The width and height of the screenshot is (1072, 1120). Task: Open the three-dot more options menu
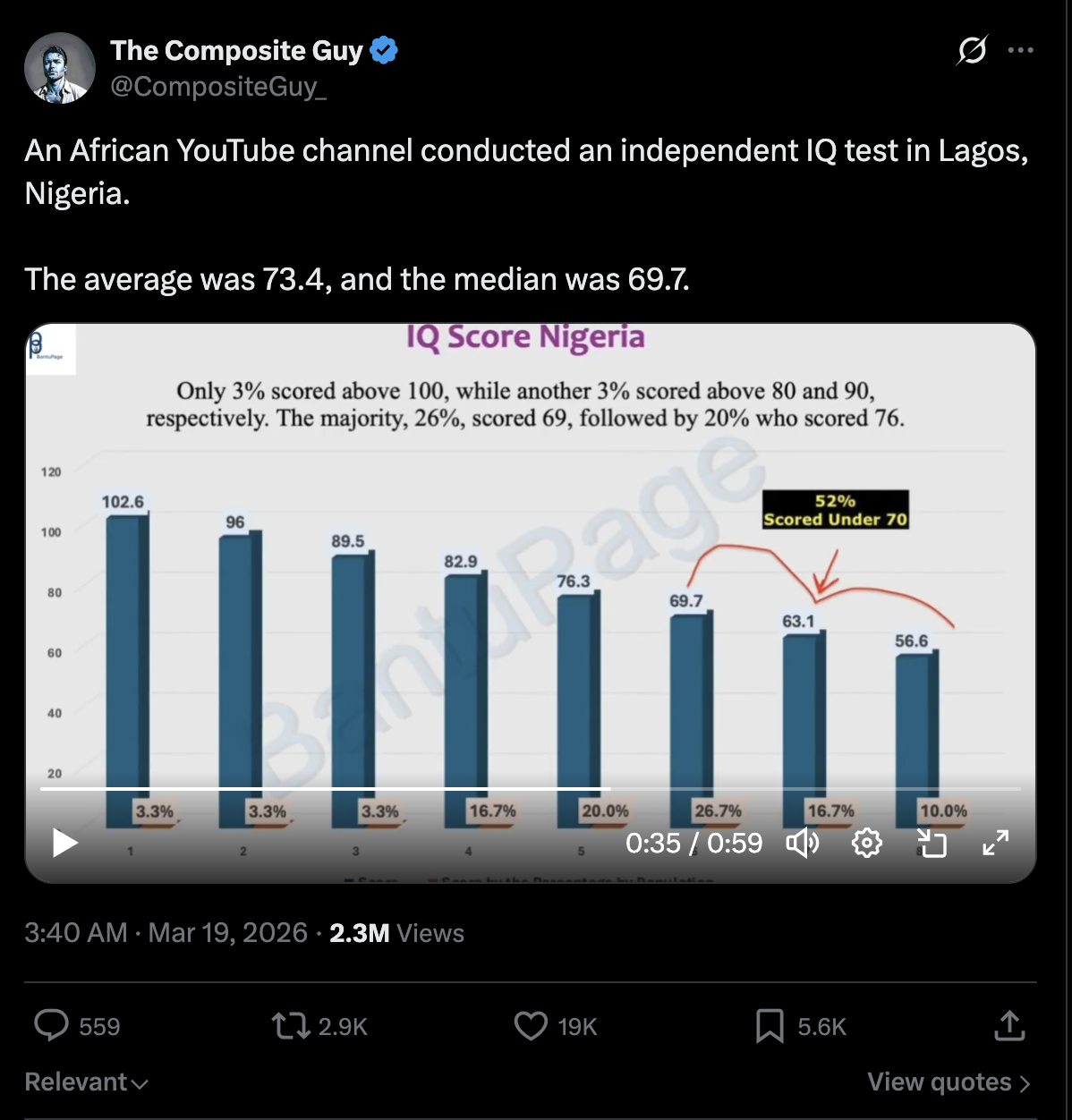coord(1021,50)
